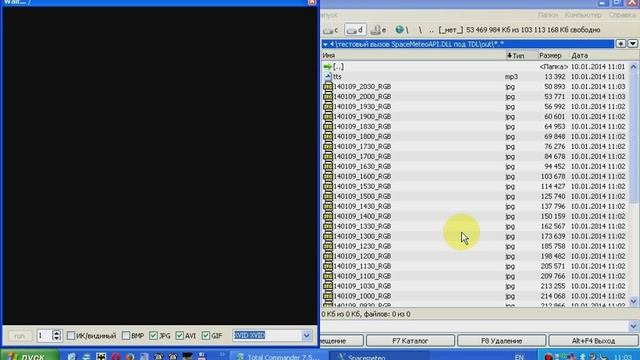Select file row 140109_1200_RGB
Image resolution: width=640 pixels, height=360 pixels.
coord(475,256)
